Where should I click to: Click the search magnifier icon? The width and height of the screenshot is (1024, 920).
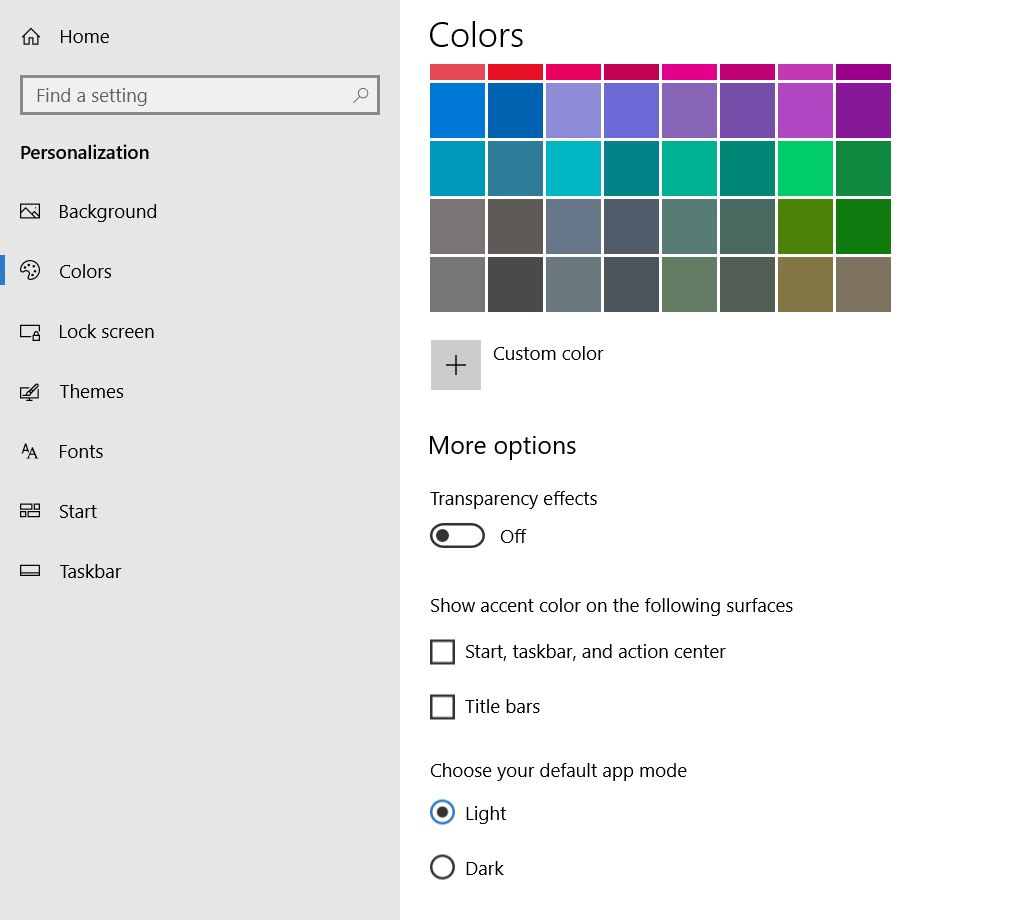tap(361, 95)
